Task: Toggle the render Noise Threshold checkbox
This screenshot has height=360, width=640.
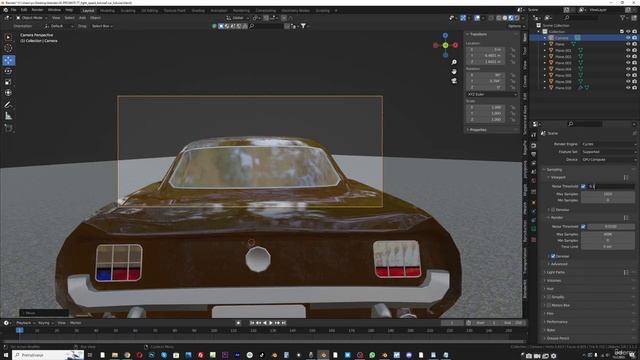Action: (583, 227)
